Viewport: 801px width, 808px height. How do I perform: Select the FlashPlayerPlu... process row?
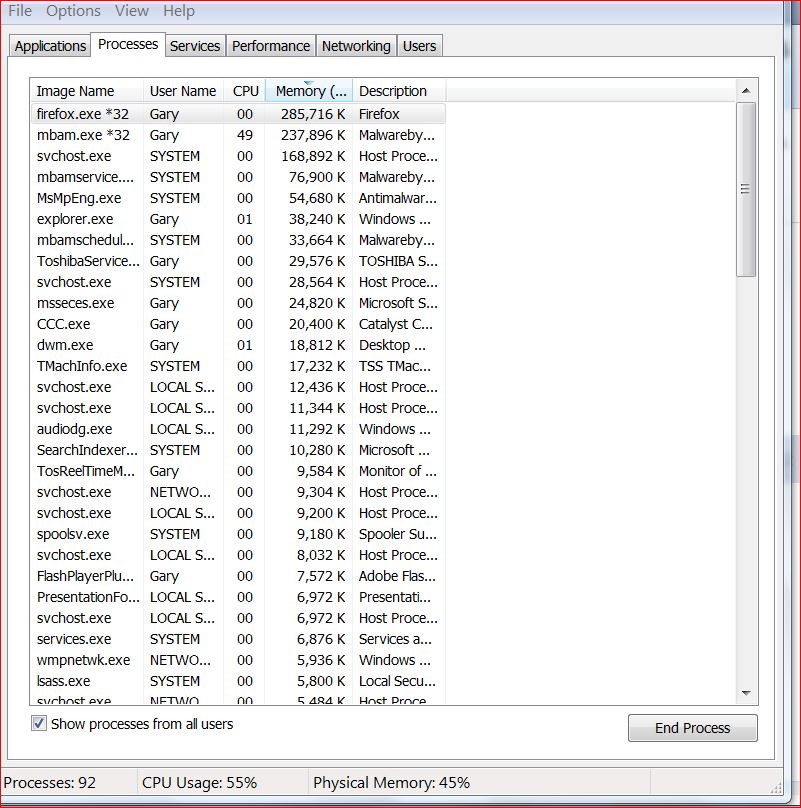tap(238, 576)
